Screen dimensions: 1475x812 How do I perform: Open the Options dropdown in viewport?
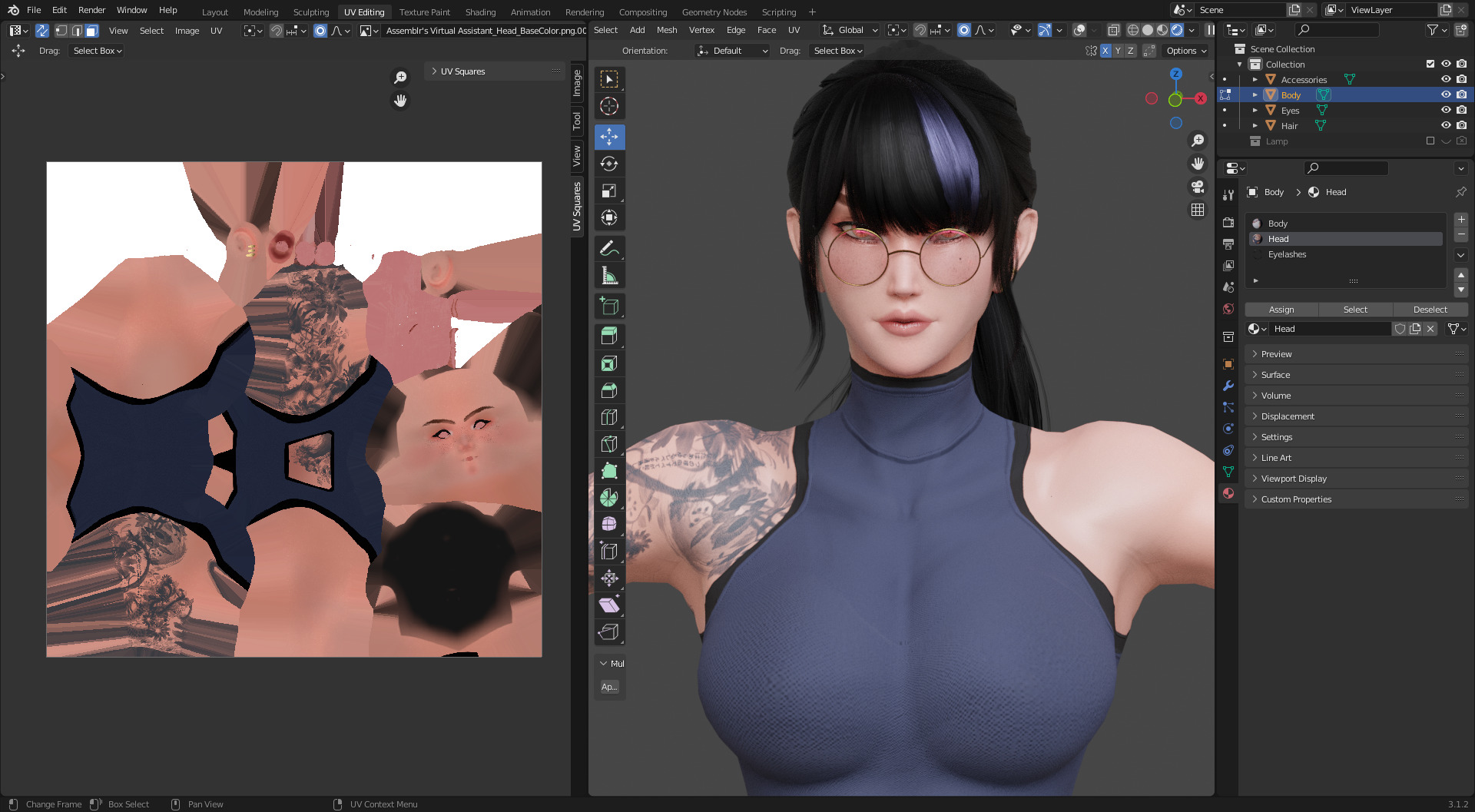coord(1186,51)
